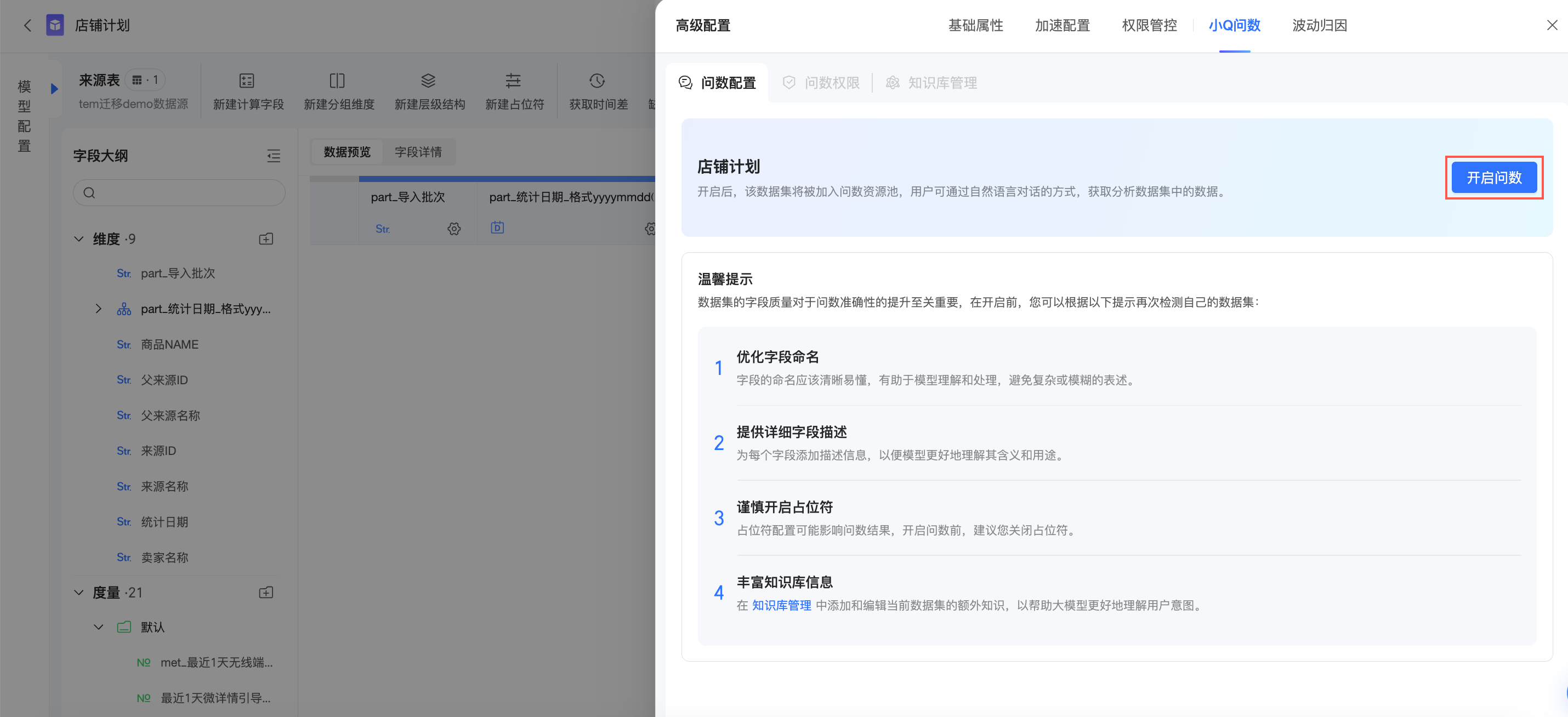Open the gear settings of the part_导入批次 column
The image size is (1568, 717).
coord(453,229)
